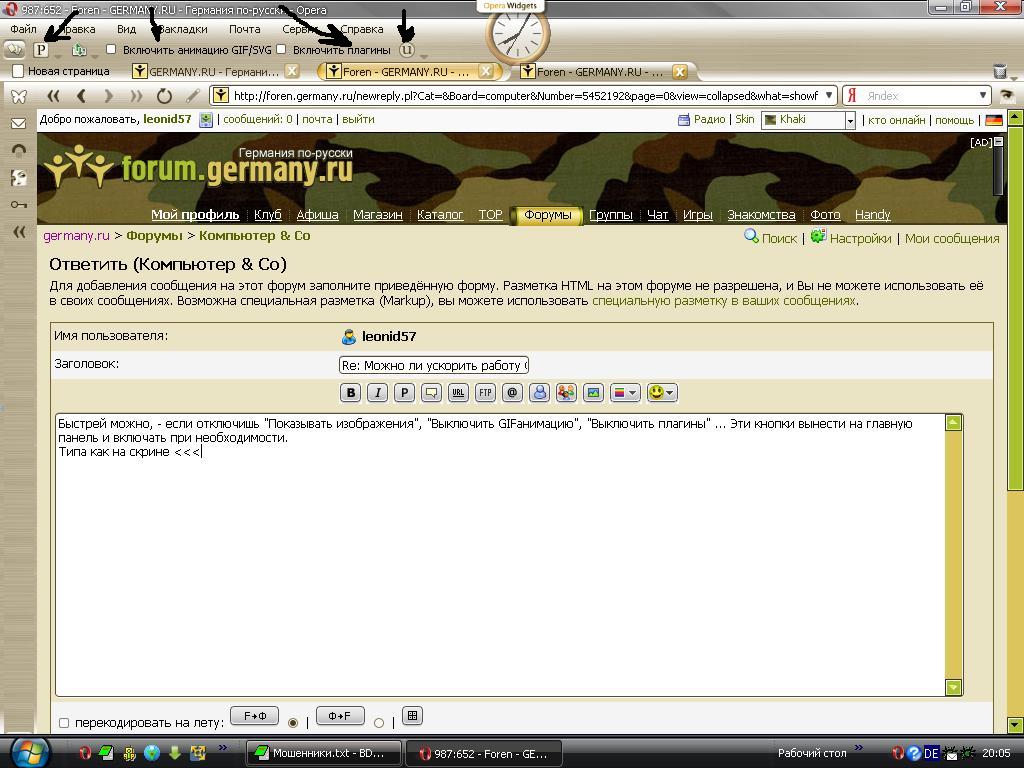This screenshot has height=768, width=1024.
Task: Open the mail panel from the sidebar envelope icon
Action: 18,123
